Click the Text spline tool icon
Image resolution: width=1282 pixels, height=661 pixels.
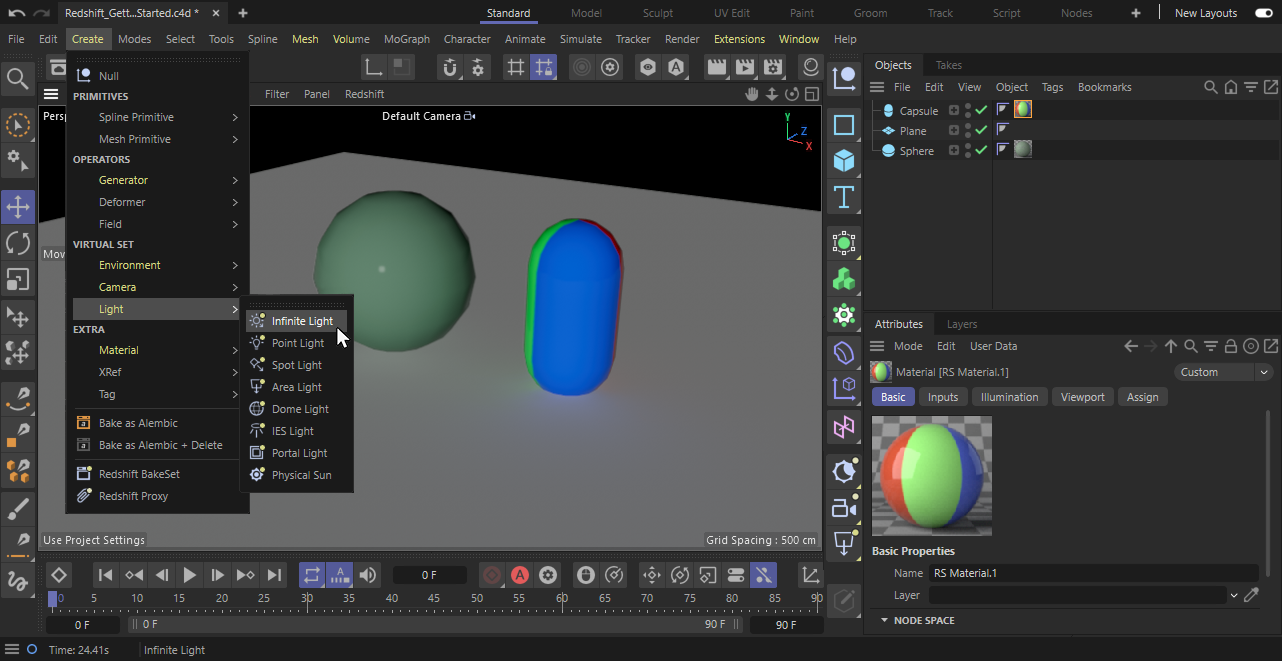click(x=844, y=197)
